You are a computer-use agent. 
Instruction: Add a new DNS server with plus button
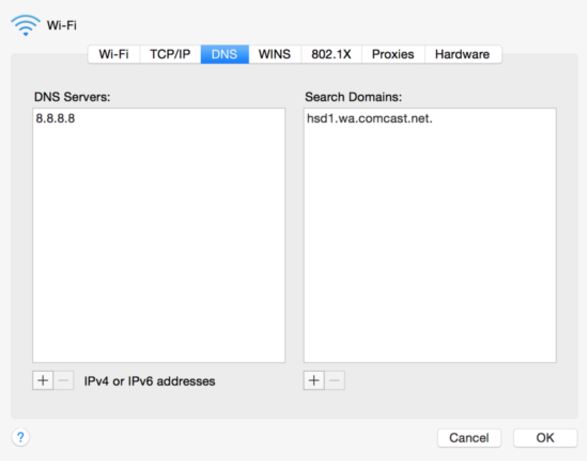[43, 380]
